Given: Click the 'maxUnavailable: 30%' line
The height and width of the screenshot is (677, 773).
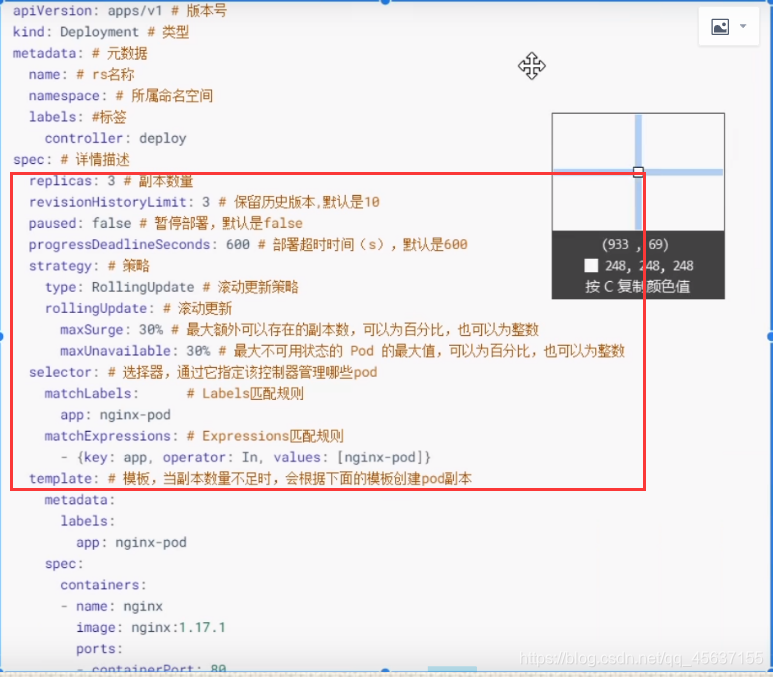Looking at the screenshot, I should [343, 351].
